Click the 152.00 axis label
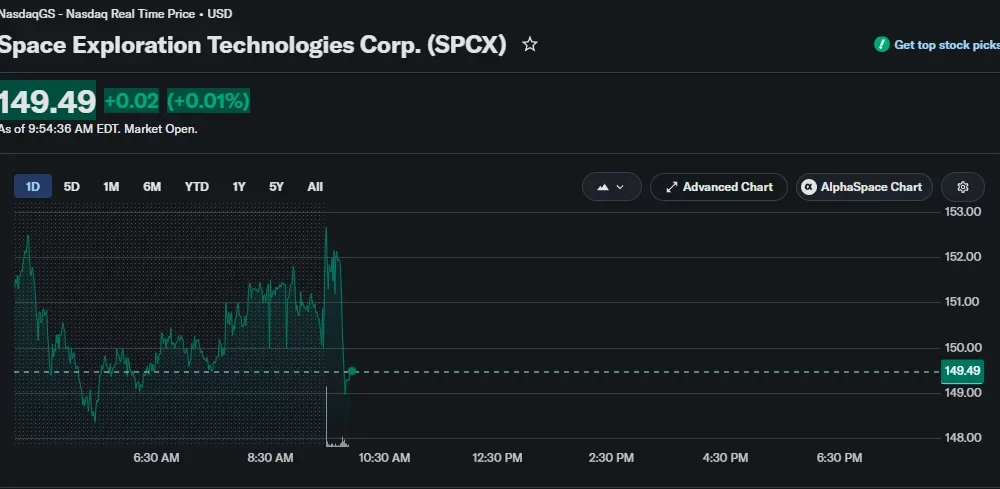Viewport: 1000px width, 489px height. pos(962,257)
